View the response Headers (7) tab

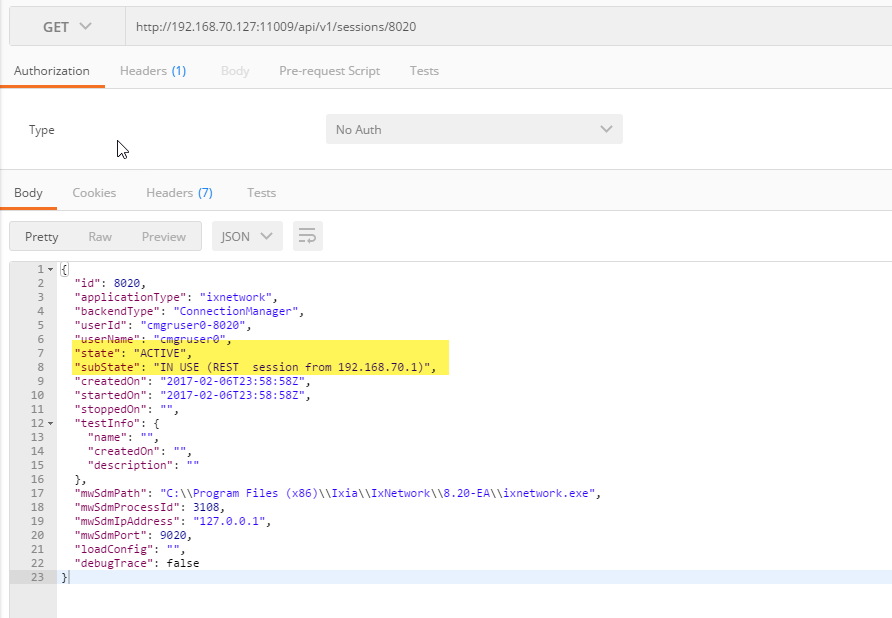tap(179, 193)
